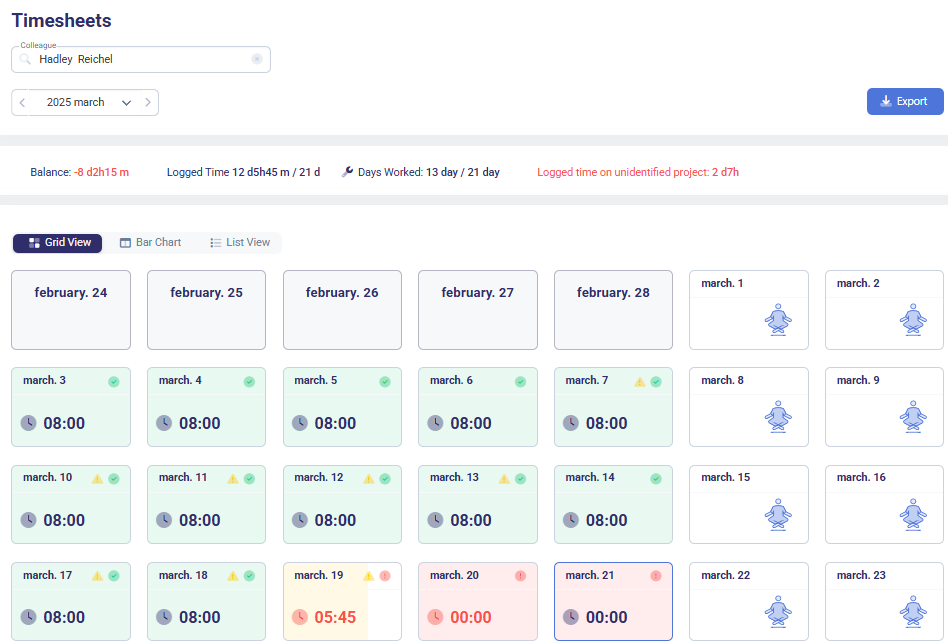Switch to Bar Chart tab
The image size is (948, 644).
pyautogui.click(x=150, y=242)
